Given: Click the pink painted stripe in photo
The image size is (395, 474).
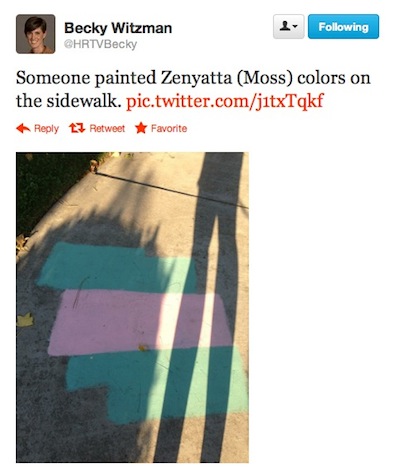Looking at the screenshot, I should (x=140, y=323).
